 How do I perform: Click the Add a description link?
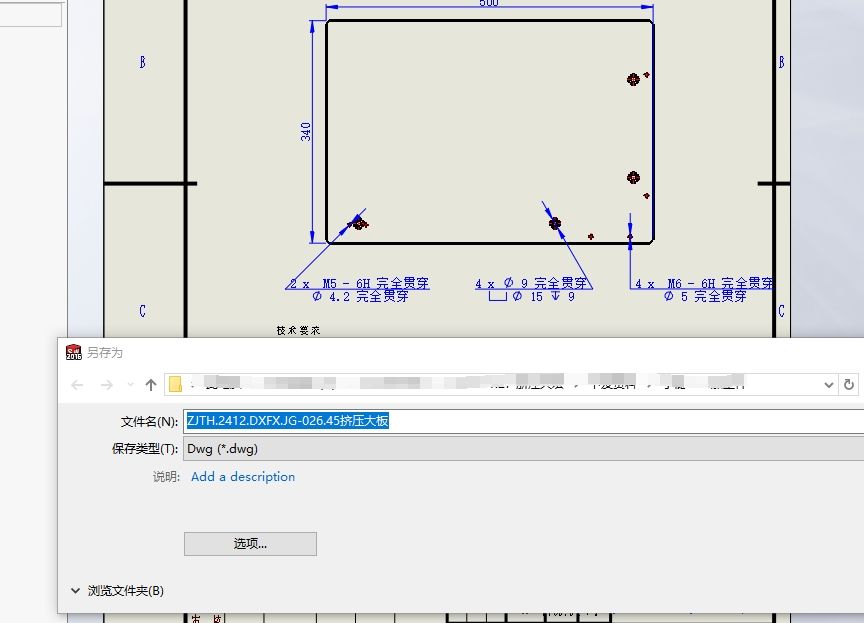pyautogui.click(x=243, y=477)
